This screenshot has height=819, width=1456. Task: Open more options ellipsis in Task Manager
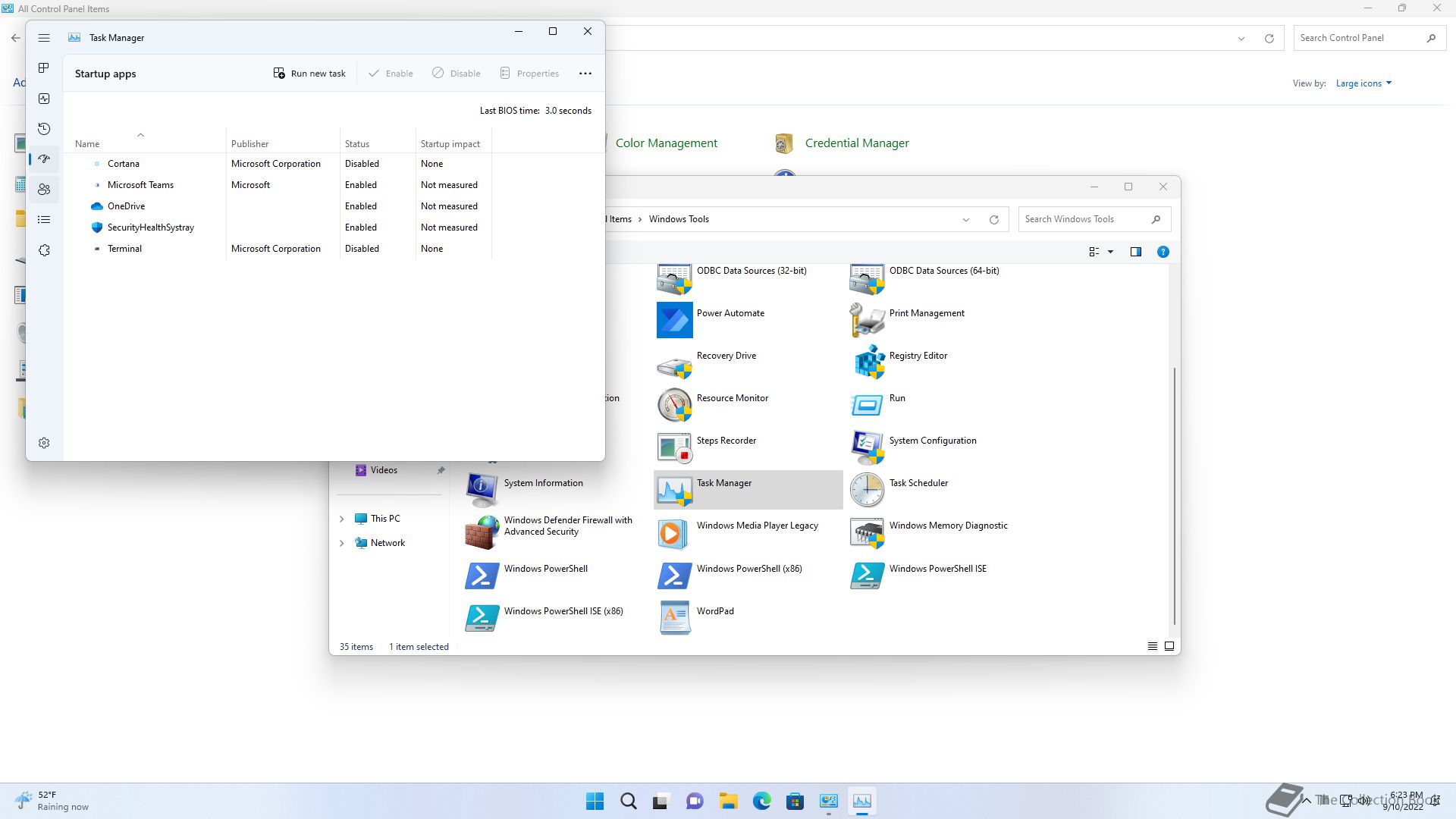pyautogui.click(x=585, y=74)
